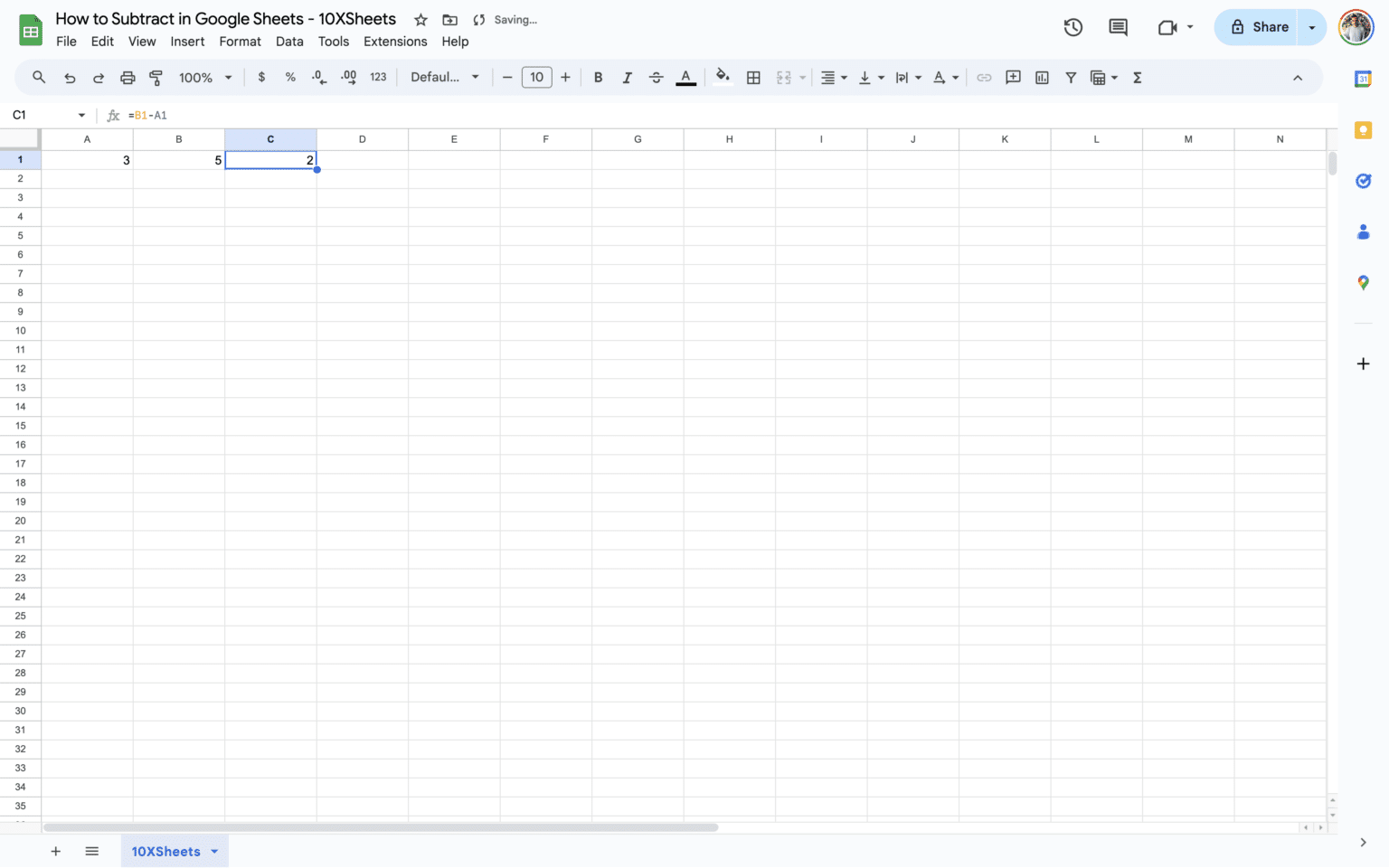The width and height of the screenshot is (1389, 868).
Task: Collapse the toolbar with the chevron
Action: coord(1299,77)
